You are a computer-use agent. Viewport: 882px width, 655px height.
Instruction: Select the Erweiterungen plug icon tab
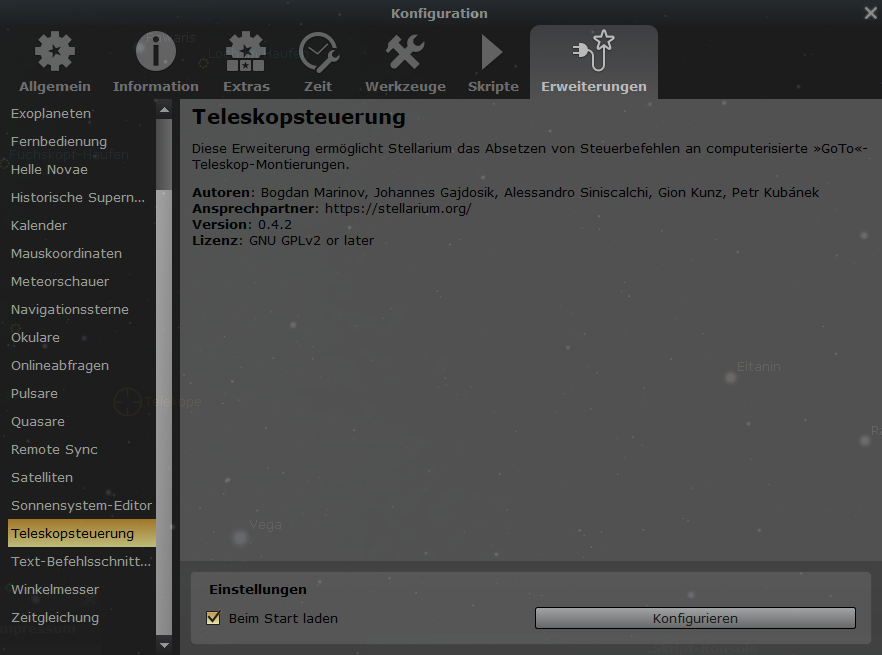[x=593, y=62]
